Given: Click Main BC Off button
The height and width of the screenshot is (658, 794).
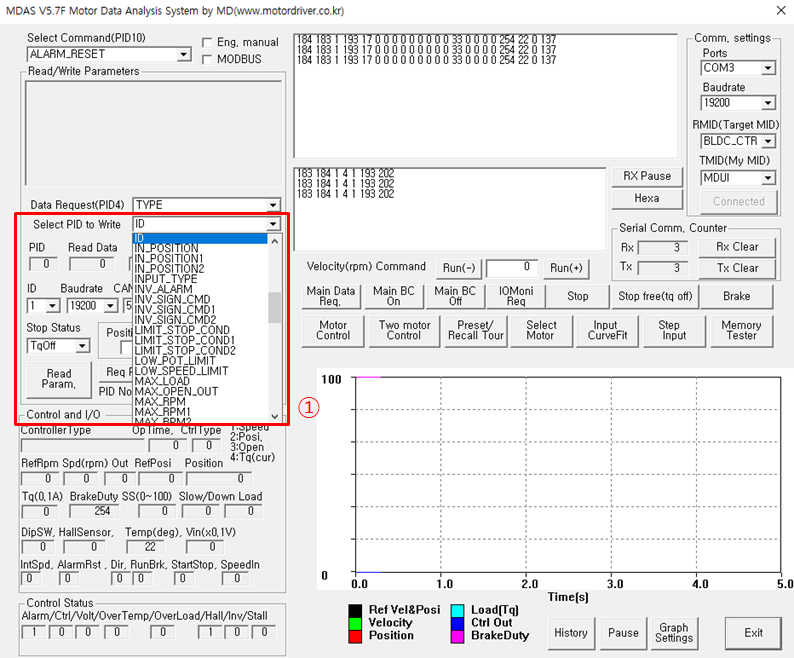Looking at the screenshot, I should coord(455,296).
